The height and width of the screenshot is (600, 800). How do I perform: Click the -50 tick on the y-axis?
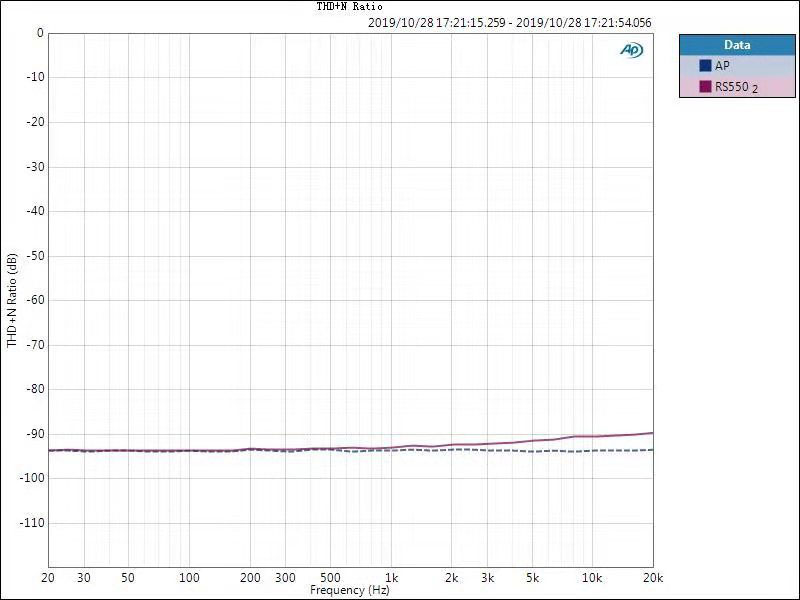coord(36,256)
